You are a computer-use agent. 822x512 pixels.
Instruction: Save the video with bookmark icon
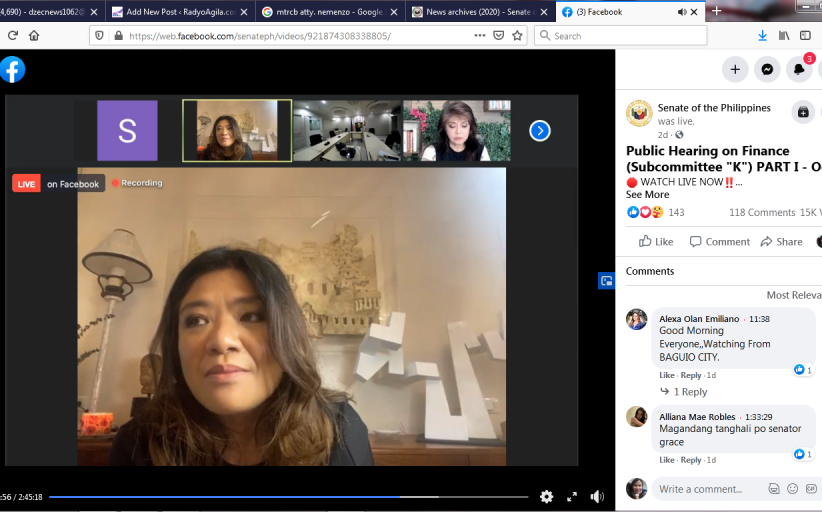click(803, 112)
